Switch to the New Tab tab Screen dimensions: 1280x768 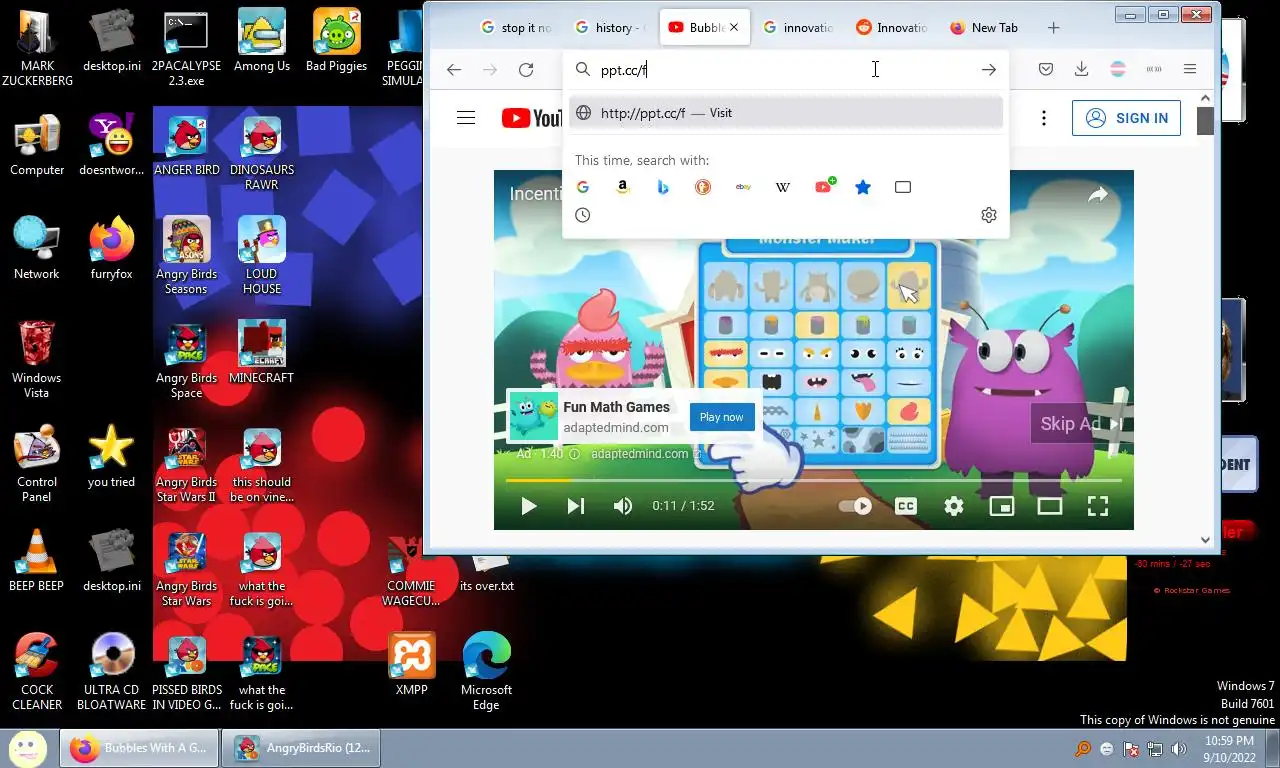[x=985, y=28]
